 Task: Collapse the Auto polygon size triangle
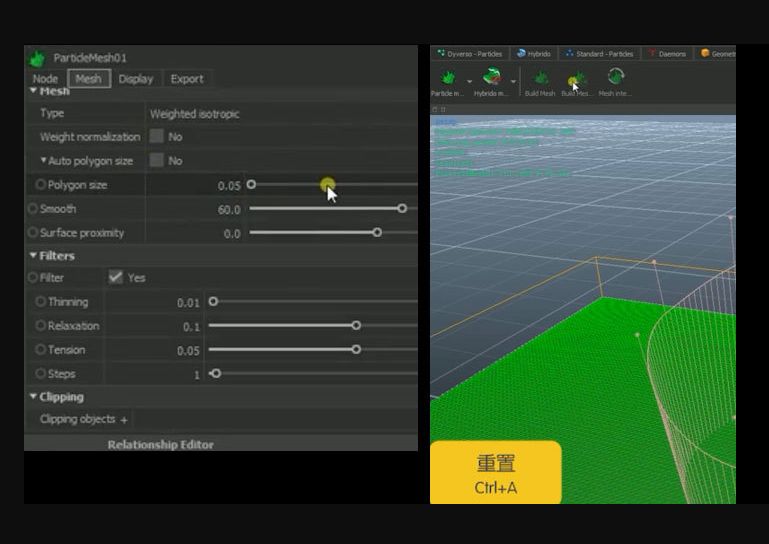(x=44, y=160)
